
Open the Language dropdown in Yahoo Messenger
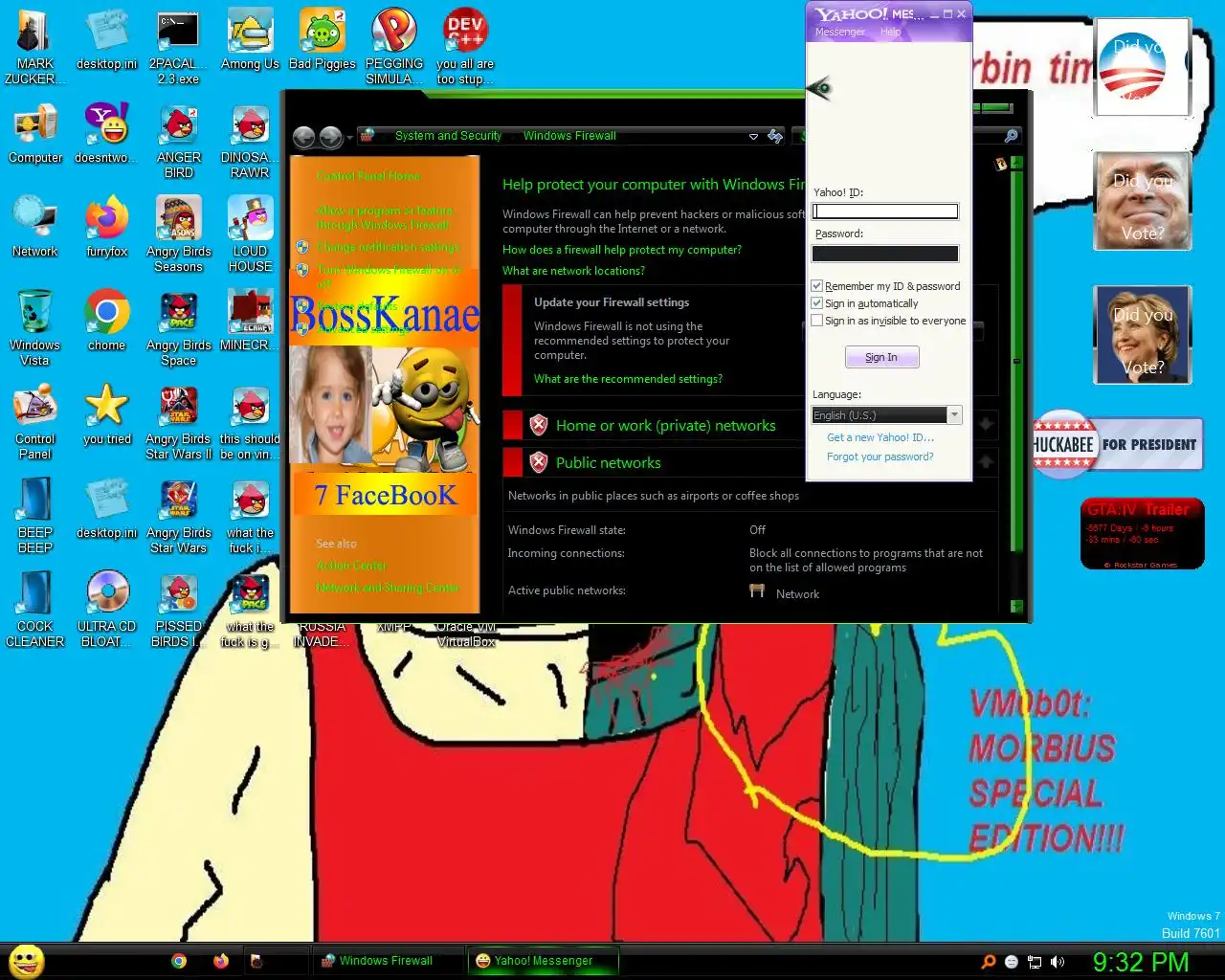pyautogui.click(x=886, y=414)
